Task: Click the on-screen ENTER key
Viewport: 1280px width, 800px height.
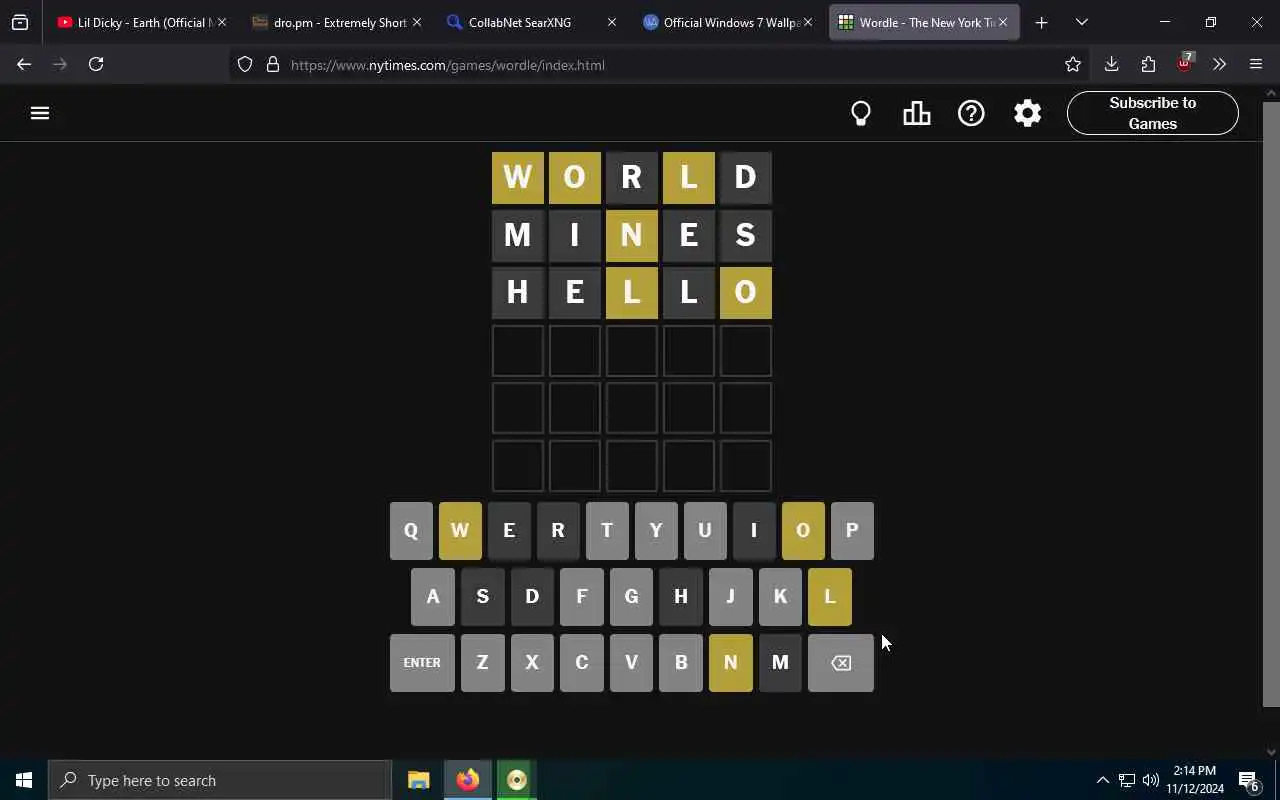Action: [x=422, y=662]
